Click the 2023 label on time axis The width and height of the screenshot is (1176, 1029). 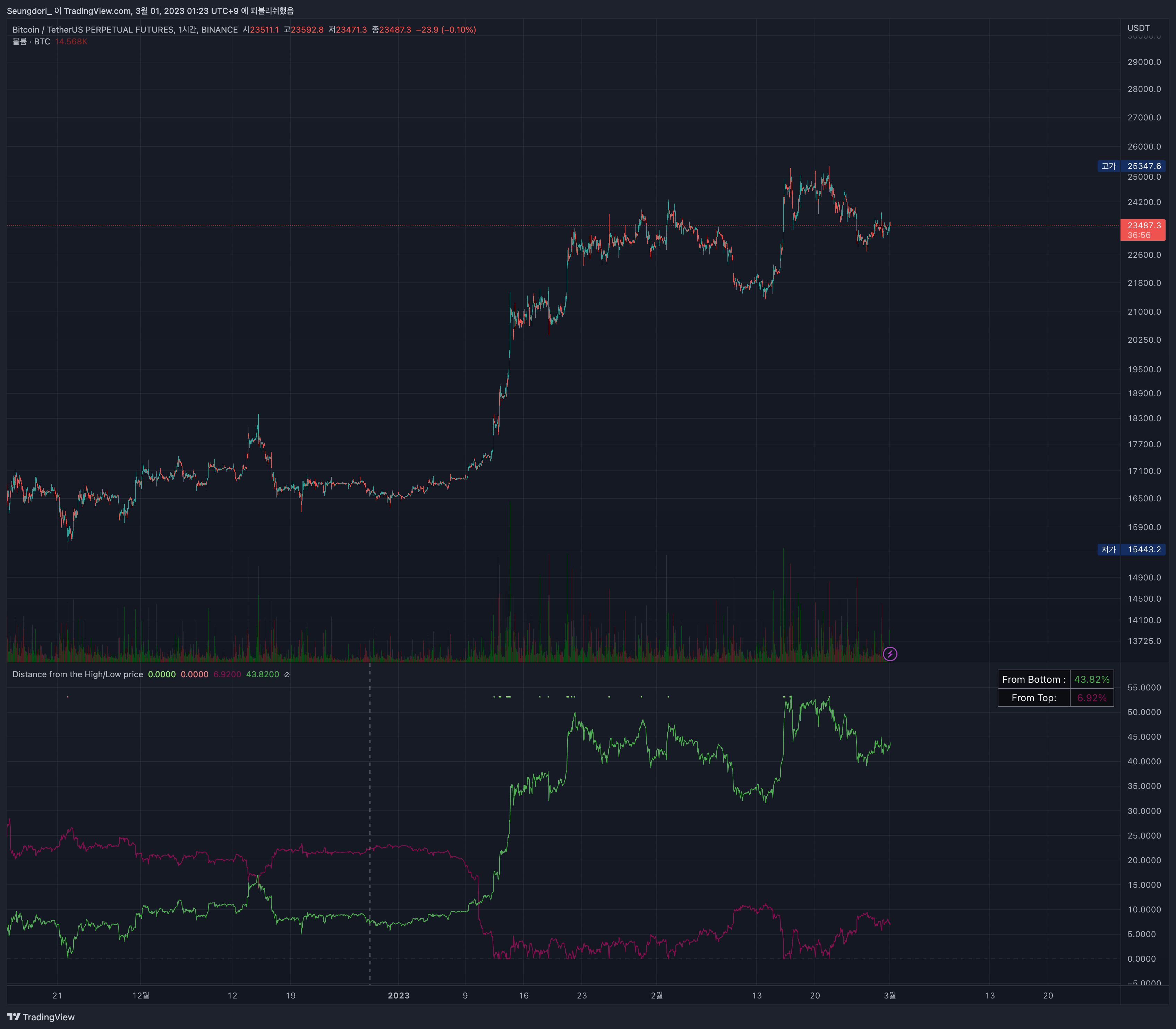[399, 996]
